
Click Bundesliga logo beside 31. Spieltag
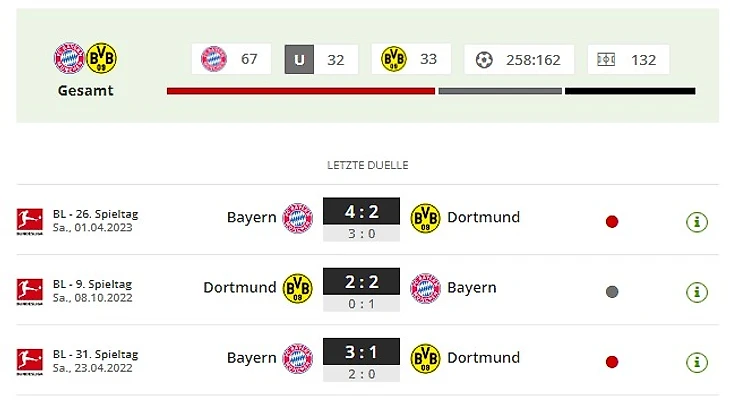click(x=30, y=362)
